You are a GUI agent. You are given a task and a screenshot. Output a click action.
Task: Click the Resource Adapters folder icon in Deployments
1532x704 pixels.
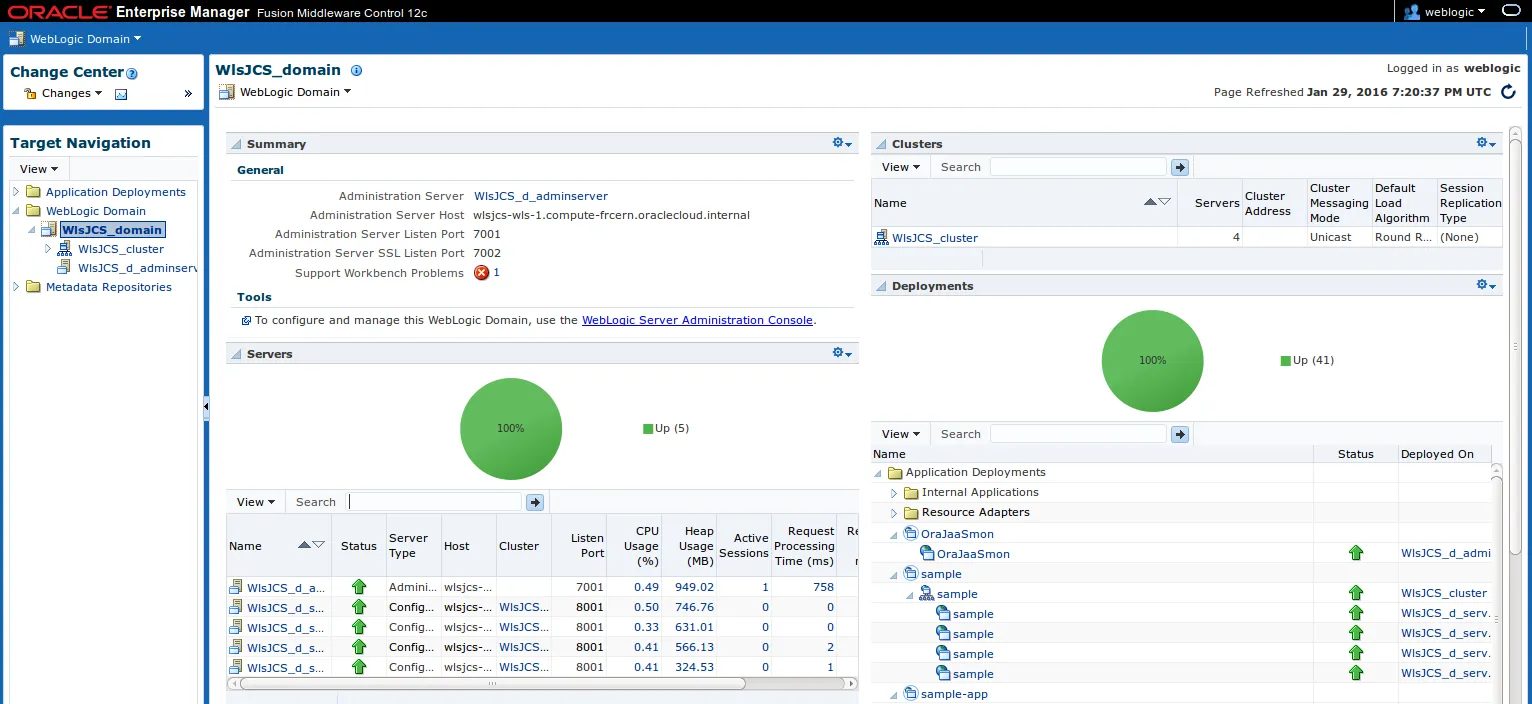click(911, 513)
